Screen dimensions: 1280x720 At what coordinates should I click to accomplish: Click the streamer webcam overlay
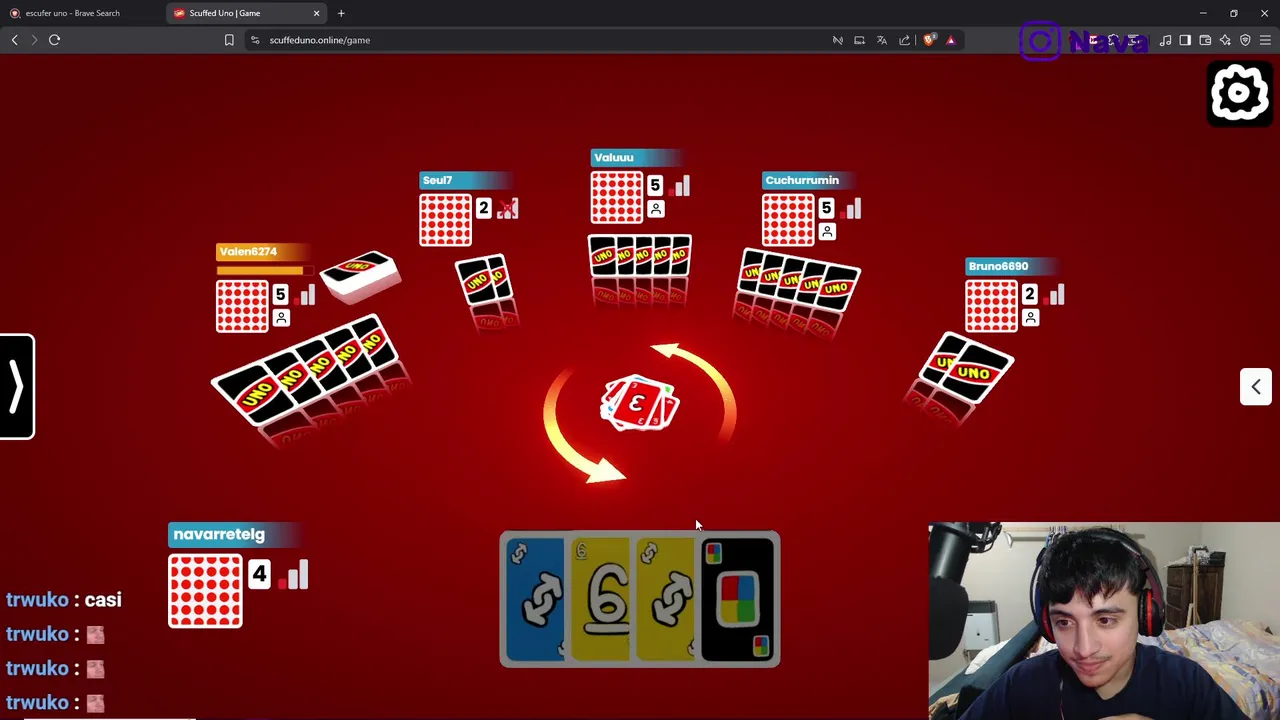point(1104,621)
